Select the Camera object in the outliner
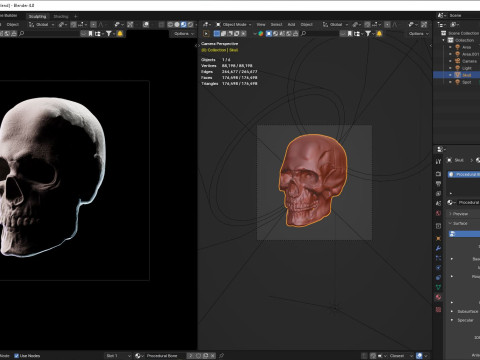Screen dimensions: 480x360 tap(469, 61)
